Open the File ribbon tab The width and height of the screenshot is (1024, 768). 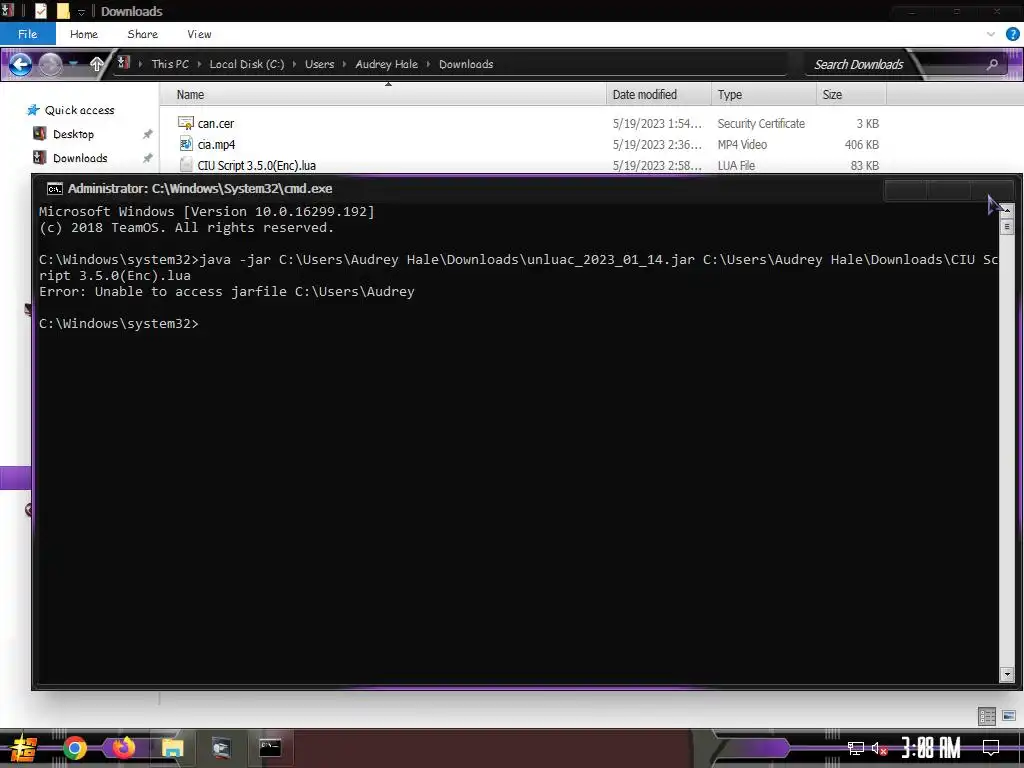(x=27, y=34)
